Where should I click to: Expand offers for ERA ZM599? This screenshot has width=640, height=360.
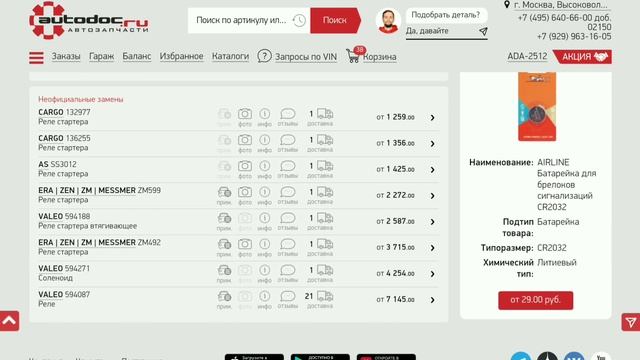(x=432, y=196)
